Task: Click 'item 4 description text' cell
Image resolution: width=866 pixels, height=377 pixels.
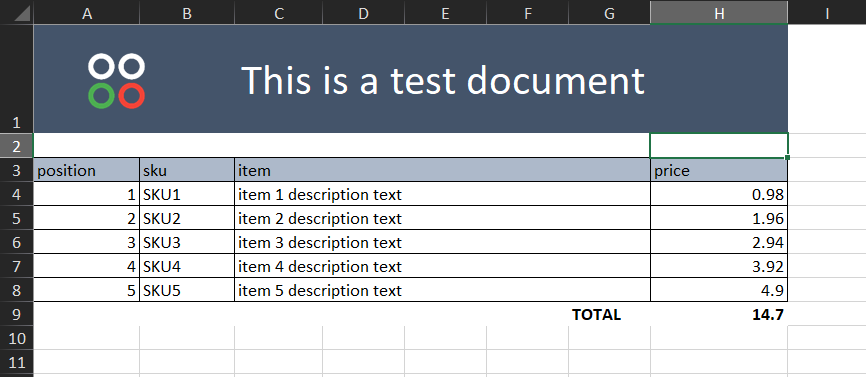Action: [442, 266]
